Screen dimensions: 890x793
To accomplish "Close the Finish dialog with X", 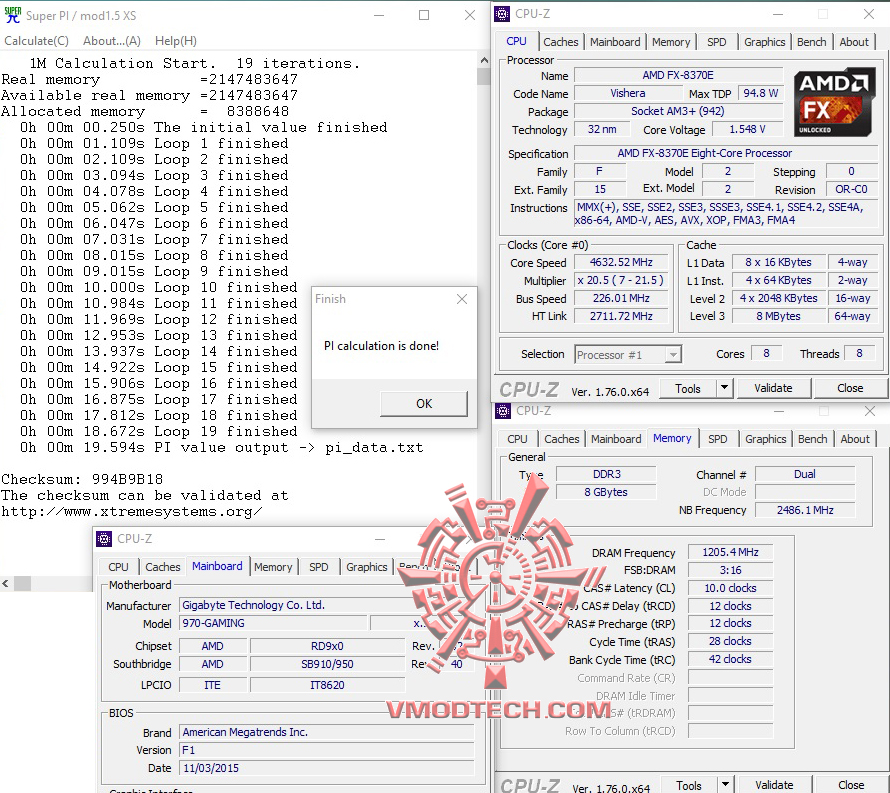I will [x=462, y=299].
